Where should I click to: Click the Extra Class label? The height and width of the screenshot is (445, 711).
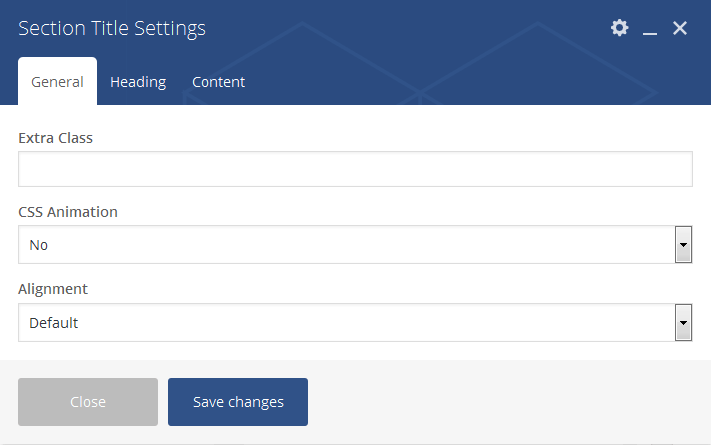[55, 138]
